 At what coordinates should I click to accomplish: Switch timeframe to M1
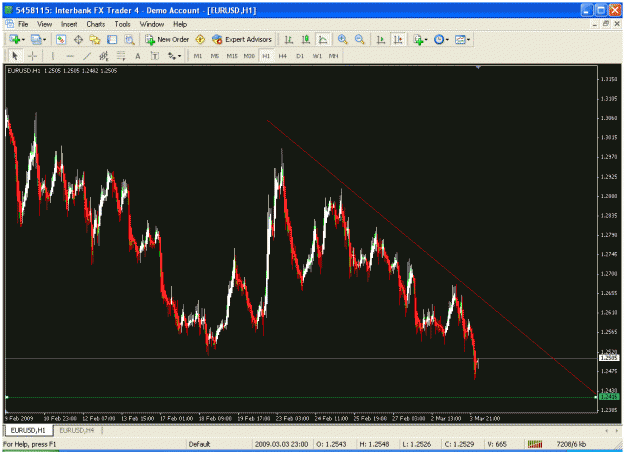tap(198, 56)
